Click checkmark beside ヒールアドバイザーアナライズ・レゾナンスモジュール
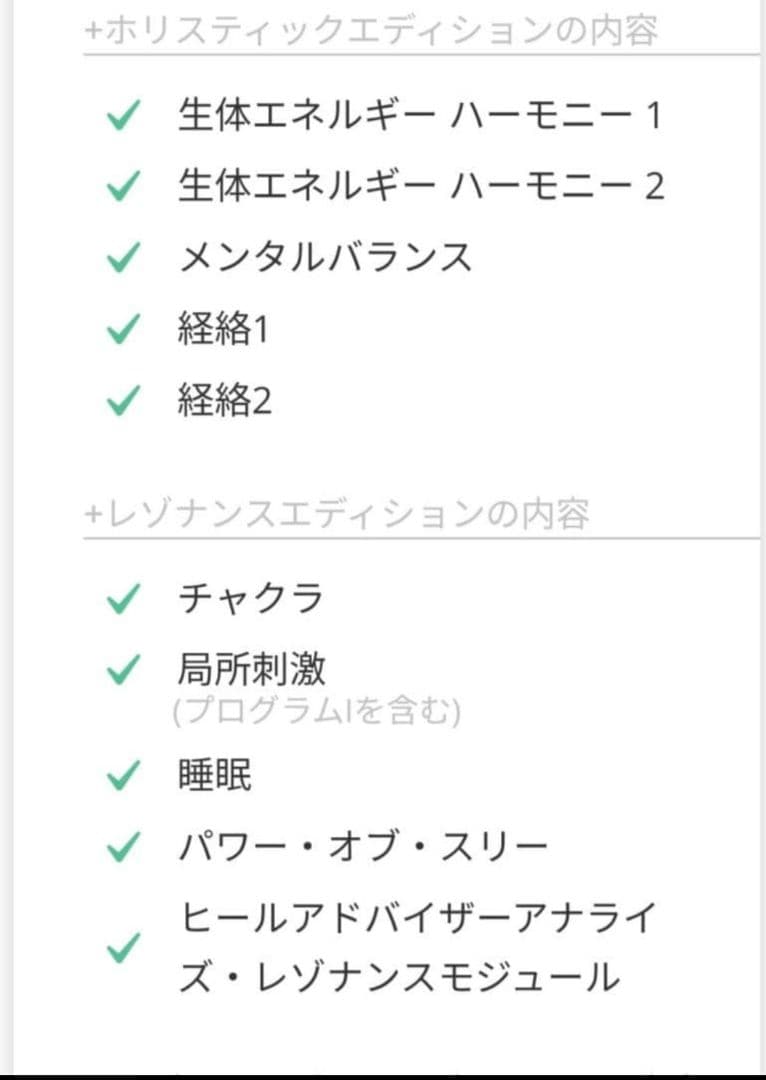This screenshot has width=766, height=1080. [x=121, y=948]
